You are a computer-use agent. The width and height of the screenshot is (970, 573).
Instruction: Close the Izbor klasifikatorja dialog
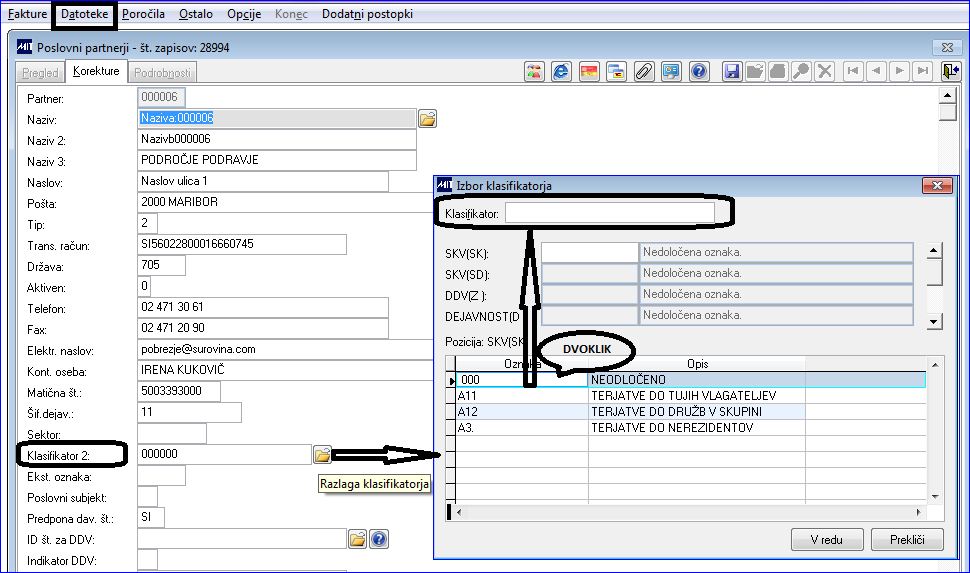tap(937, 185)
